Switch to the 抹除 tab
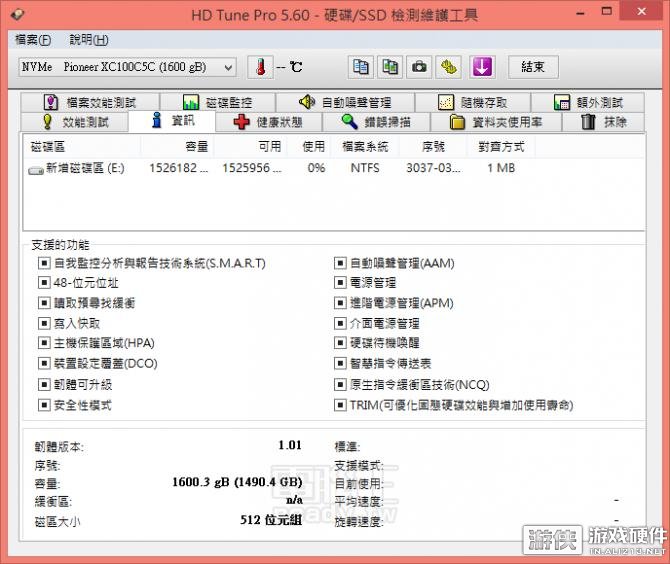This screenshot has height=564, width=670. point(603,122)
